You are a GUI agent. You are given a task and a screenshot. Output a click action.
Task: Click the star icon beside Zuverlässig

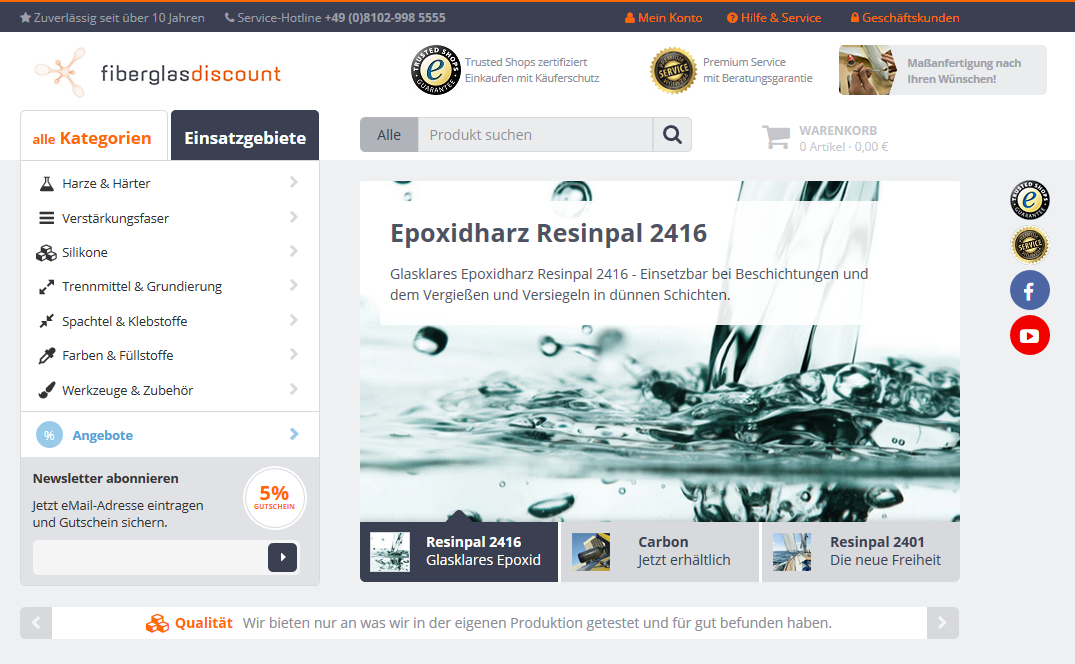(25, 18)
